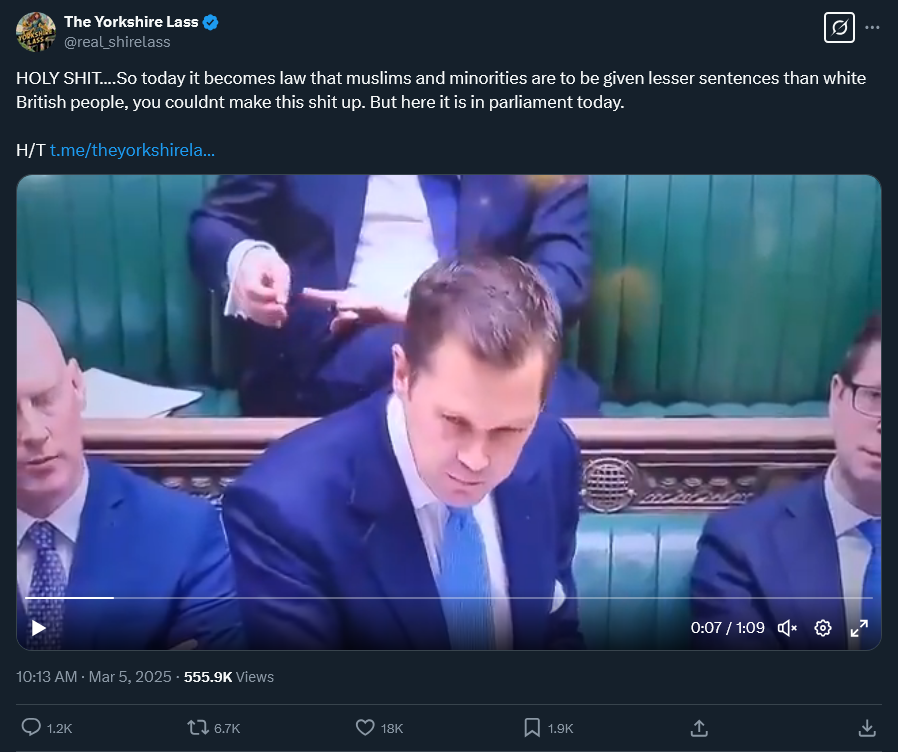898x752 pixels.
Task: Open The Yorkshire Lass profile avatar
Action: tap(36, 32)
